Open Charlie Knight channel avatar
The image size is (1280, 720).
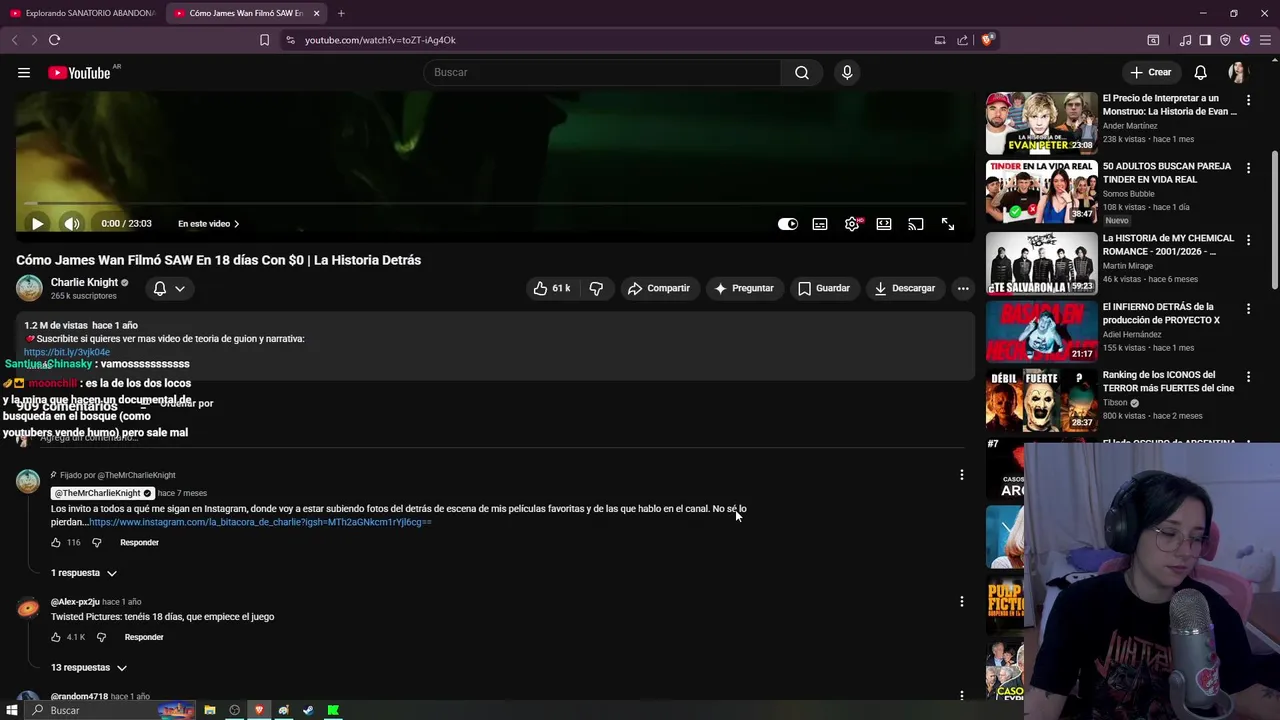point(29,288)
